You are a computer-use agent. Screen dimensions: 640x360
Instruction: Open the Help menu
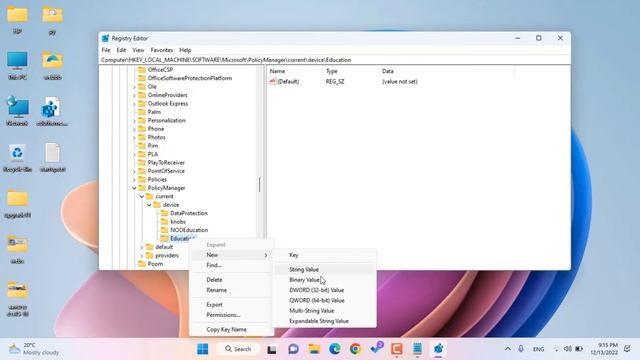click(x=185, y=50)
